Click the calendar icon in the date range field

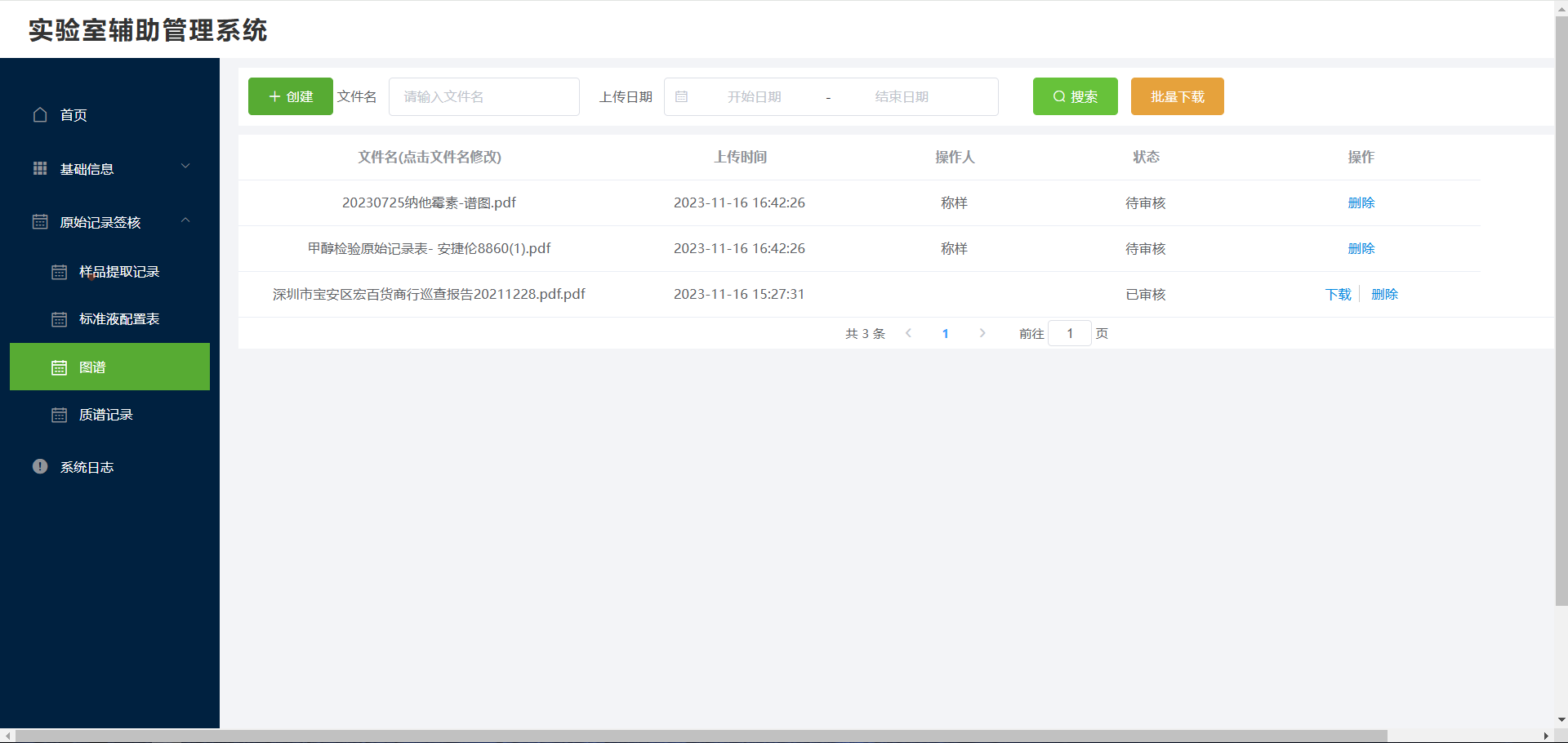pos(682,96)
